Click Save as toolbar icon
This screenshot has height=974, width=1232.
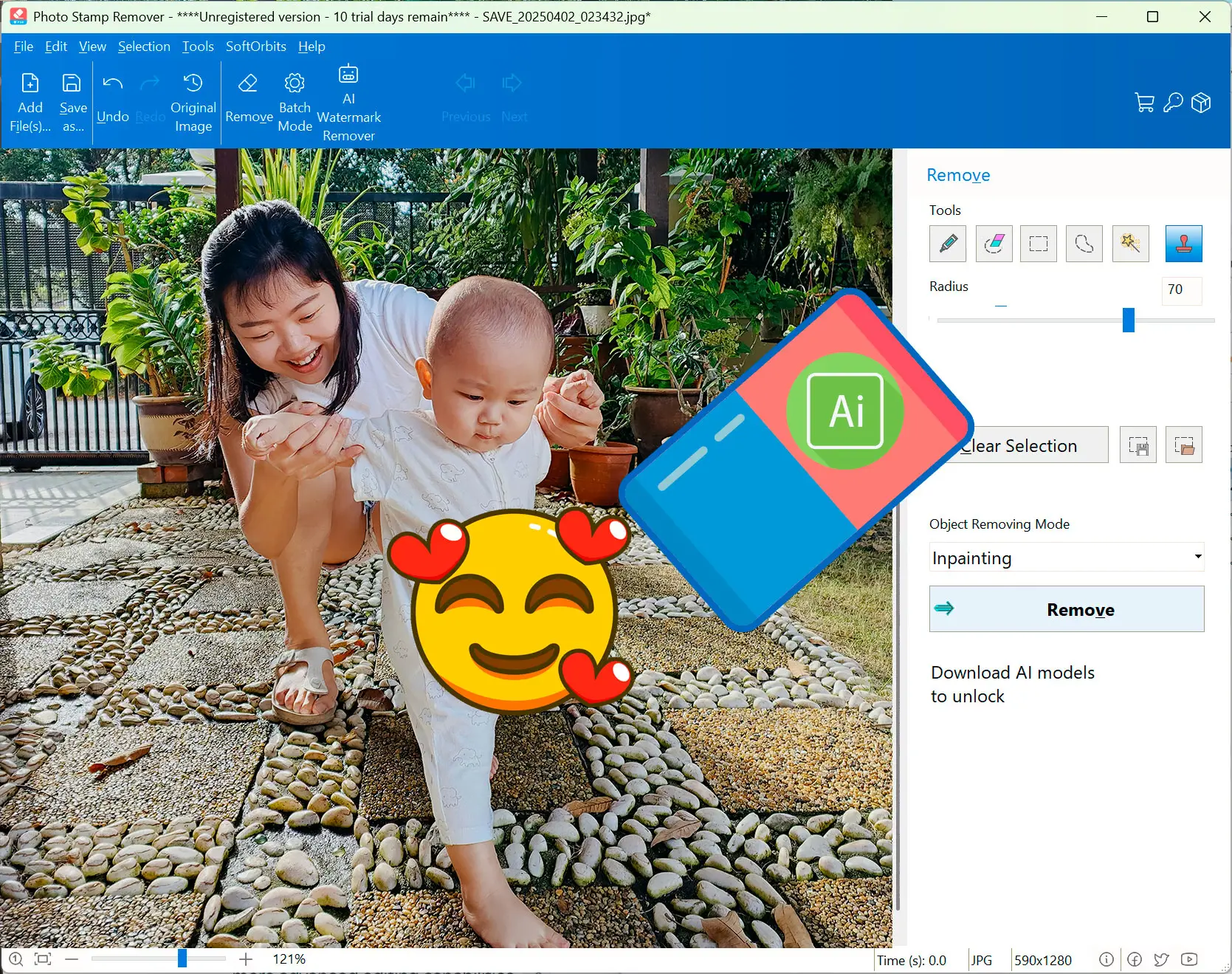(x=72, y=103)
